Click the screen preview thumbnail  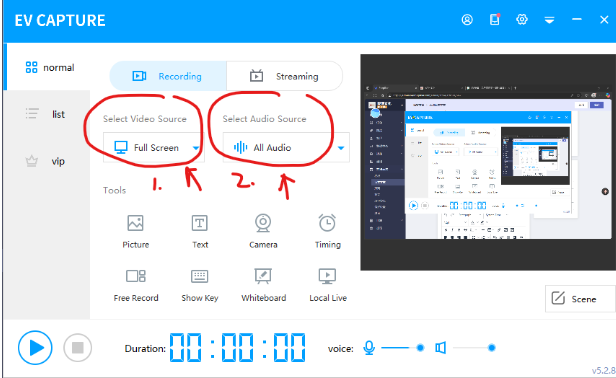(x=488, y=162)
